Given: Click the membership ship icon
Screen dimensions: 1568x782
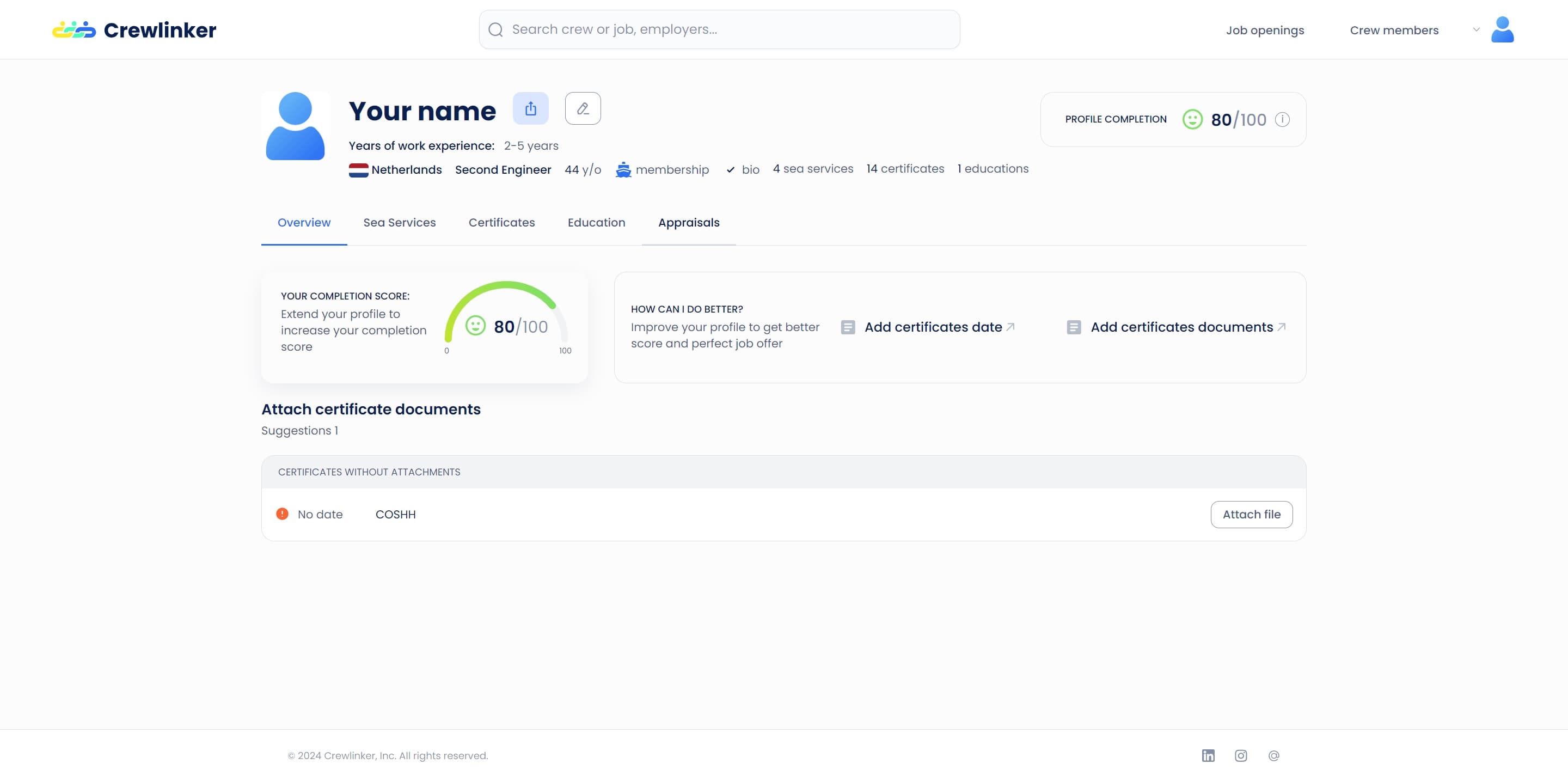Looking at the screenshot, I should (623, 170).
